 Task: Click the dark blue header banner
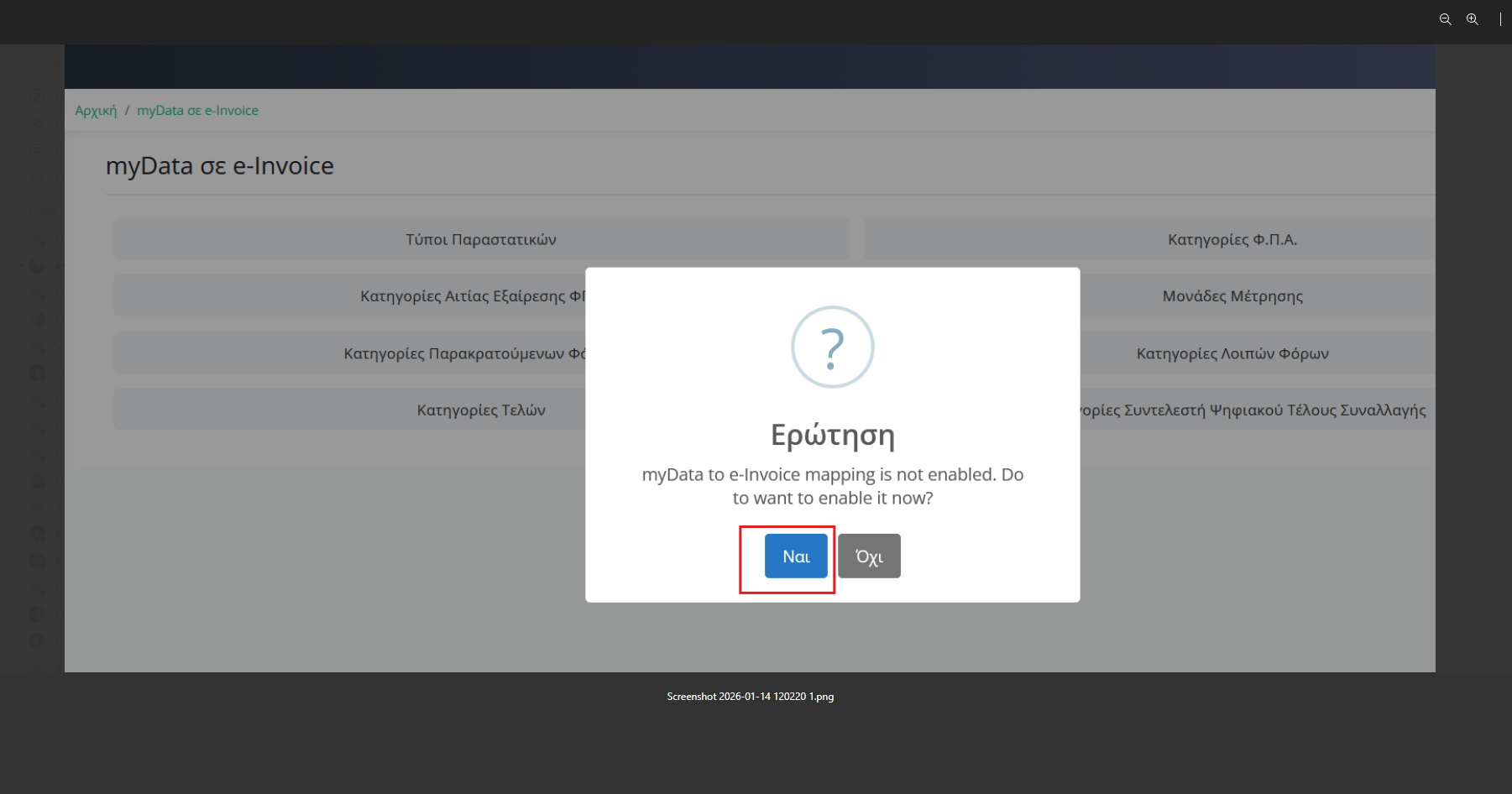749,66
